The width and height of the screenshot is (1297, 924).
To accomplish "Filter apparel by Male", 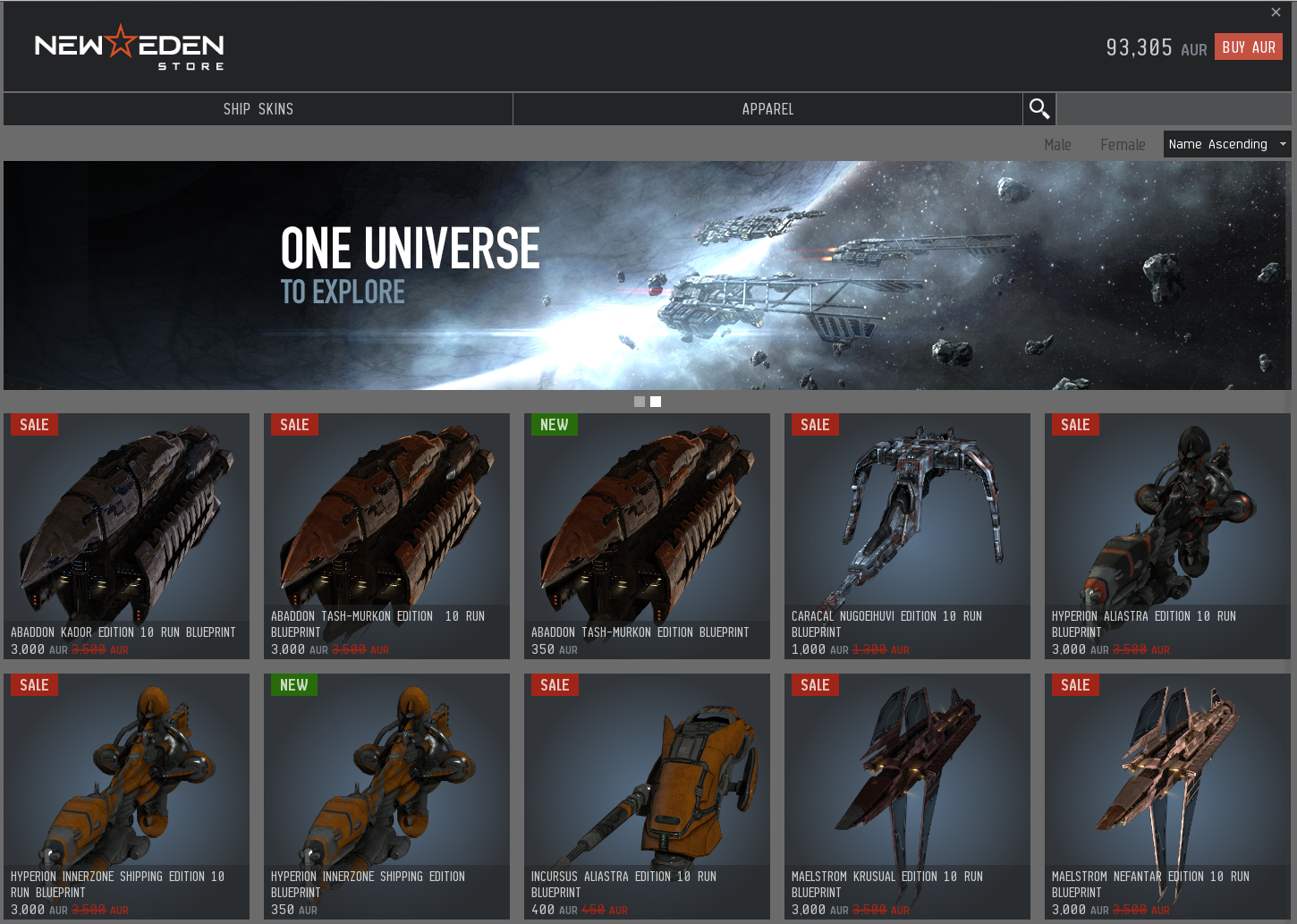I will [x=1057, y=145].
